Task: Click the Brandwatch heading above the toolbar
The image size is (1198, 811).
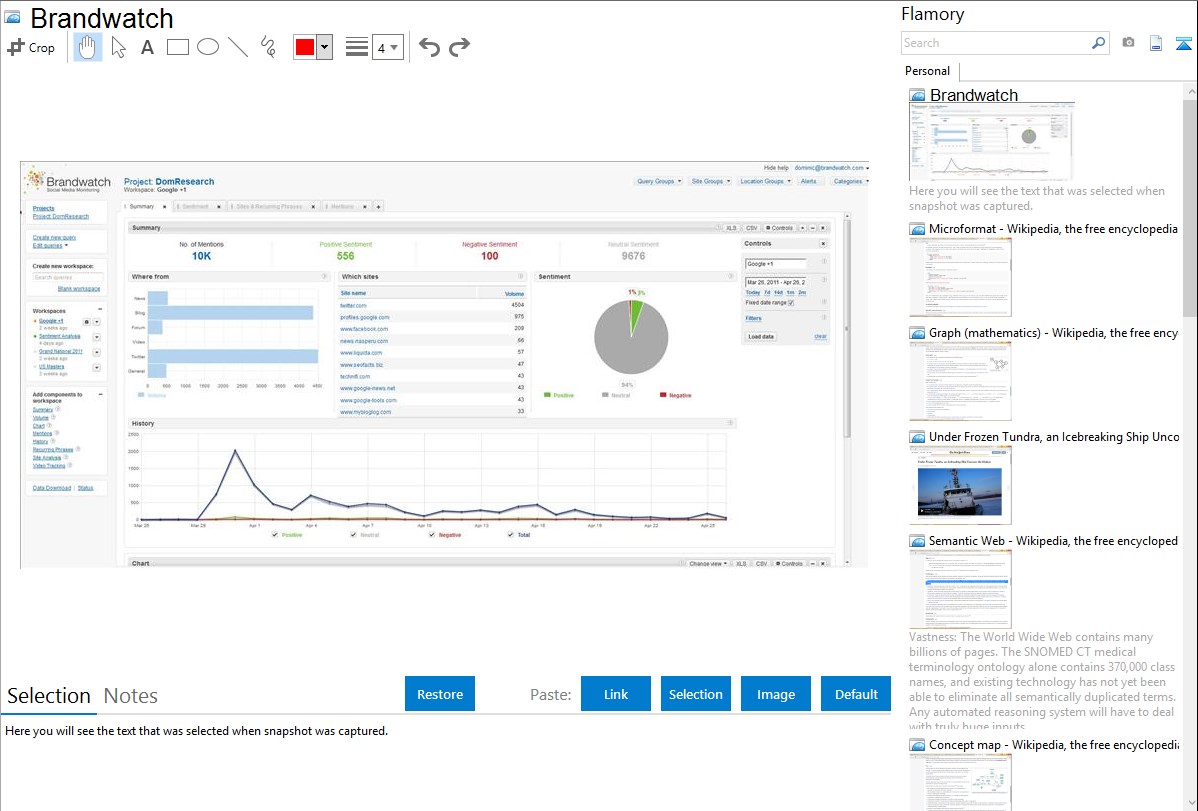Action: click(102, 18)
